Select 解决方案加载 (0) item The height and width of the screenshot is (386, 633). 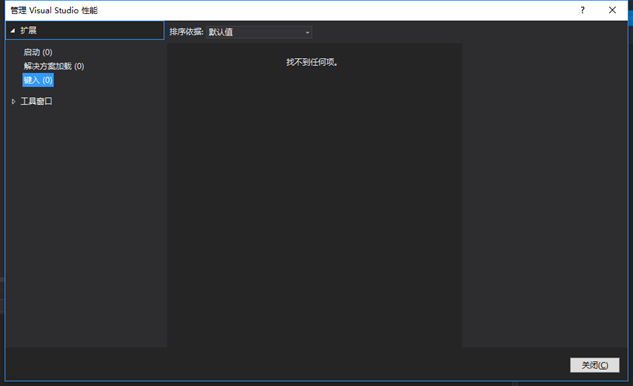[54, 66]
